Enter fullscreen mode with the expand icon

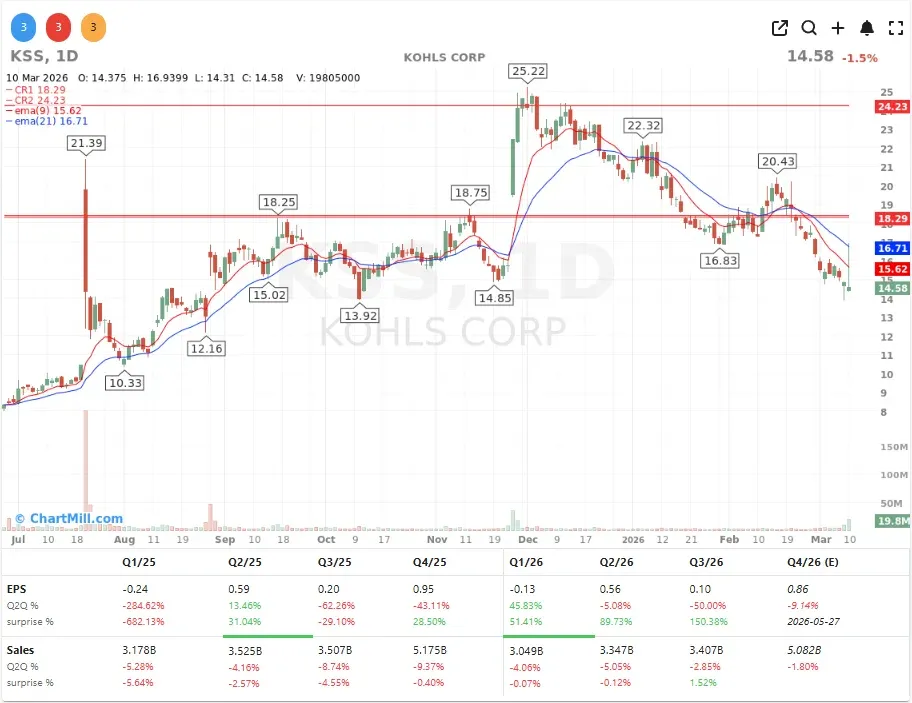pyautogui.click(x=895, y=28)
